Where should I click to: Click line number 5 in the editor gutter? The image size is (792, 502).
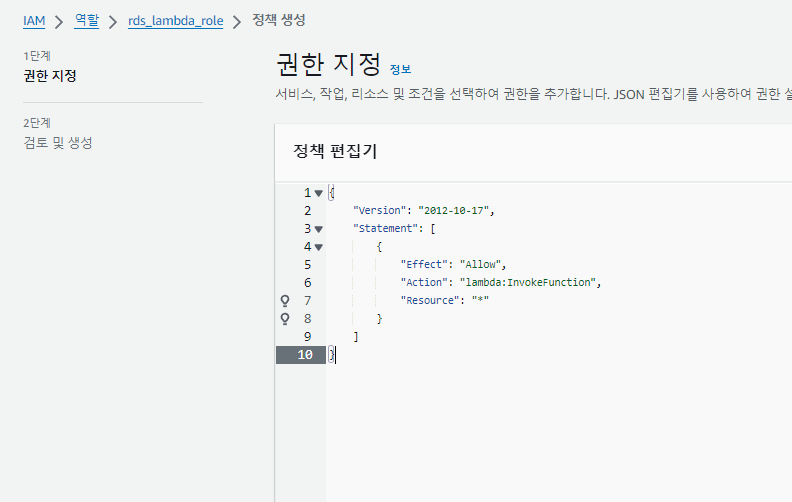coord(307,265)
